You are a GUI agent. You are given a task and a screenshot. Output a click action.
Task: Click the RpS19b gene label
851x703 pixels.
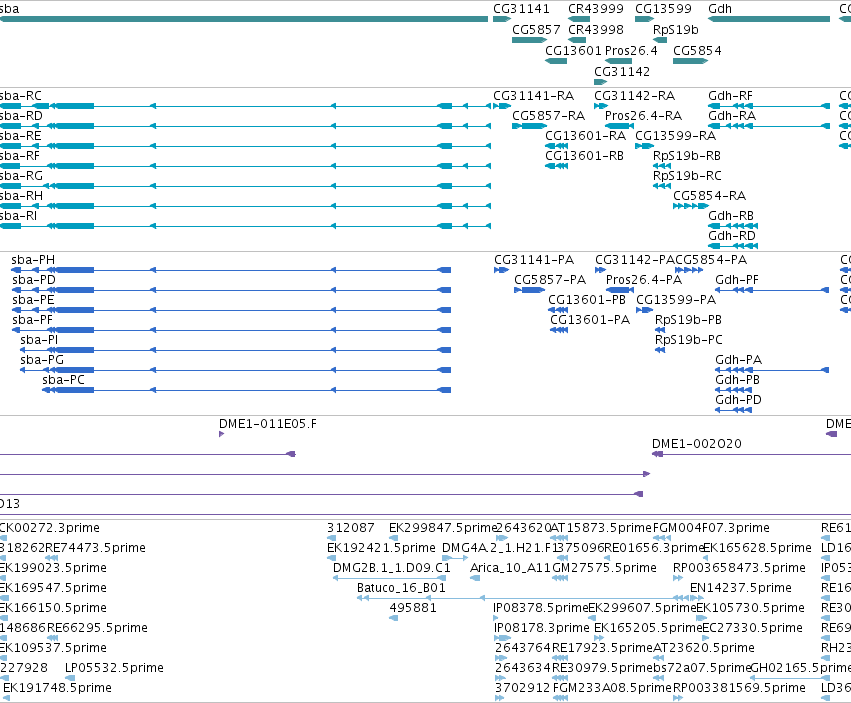tap(675, 29)
